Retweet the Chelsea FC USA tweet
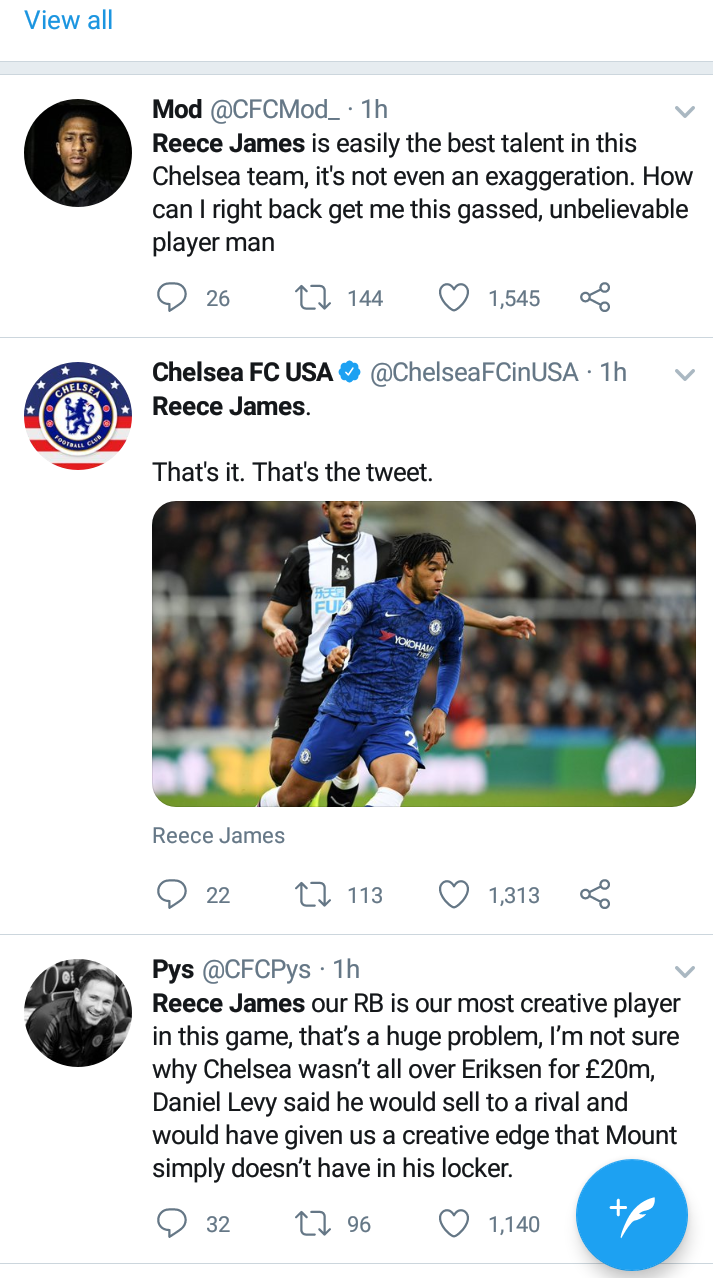This screenshot has height=1278, width=713. click(x=316, y=894)
